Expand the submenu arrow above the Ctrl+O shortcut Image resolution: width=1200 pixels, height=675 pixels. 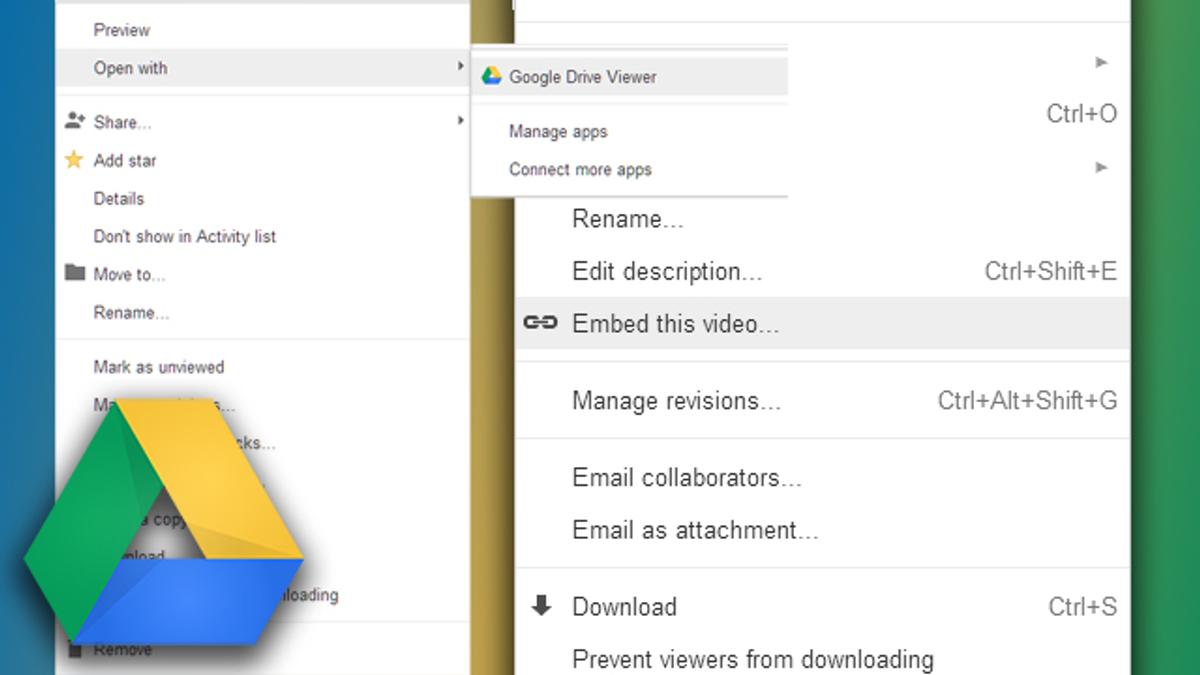[1101, 62]
